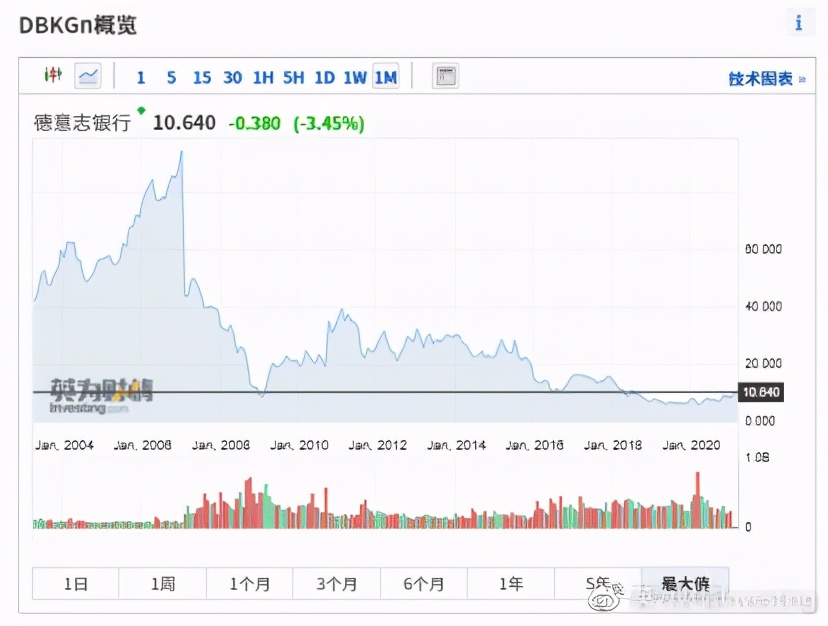828x626 pixels.
Task: Switch to the 1日 range tab
Action: [77, 583]
